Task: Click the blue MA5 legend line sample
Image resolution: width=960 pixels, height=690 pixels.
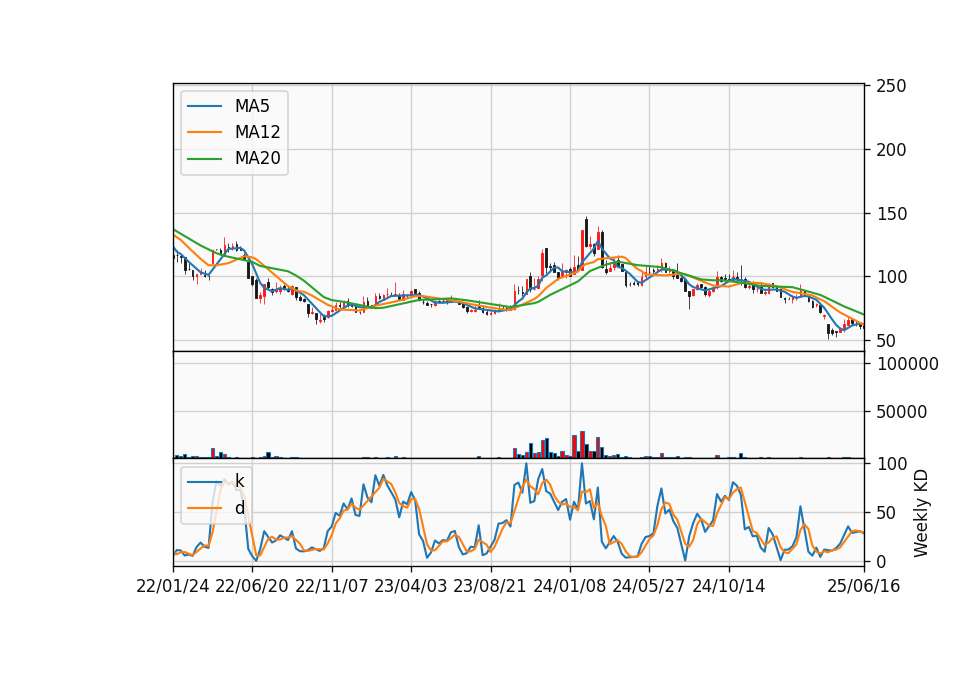Action: 204,107
